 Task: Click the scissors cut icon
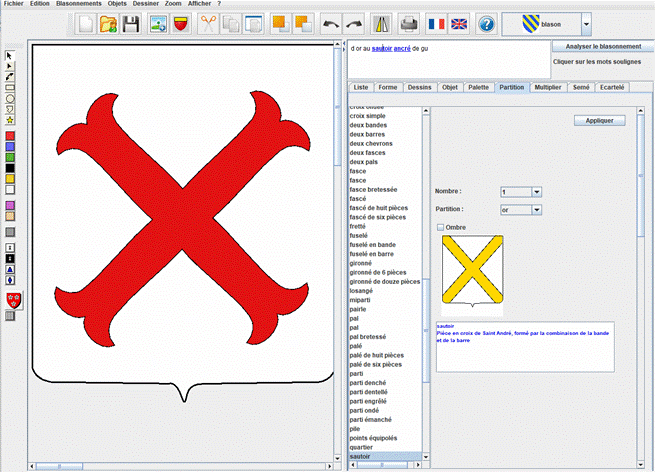coord(207,23)
